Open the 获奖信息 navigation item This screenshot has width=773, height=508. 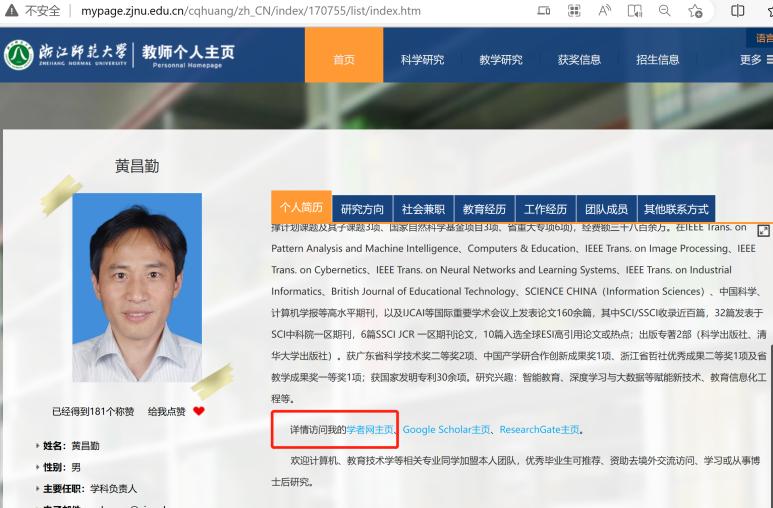pyautogui.click(x=579, y=60)
